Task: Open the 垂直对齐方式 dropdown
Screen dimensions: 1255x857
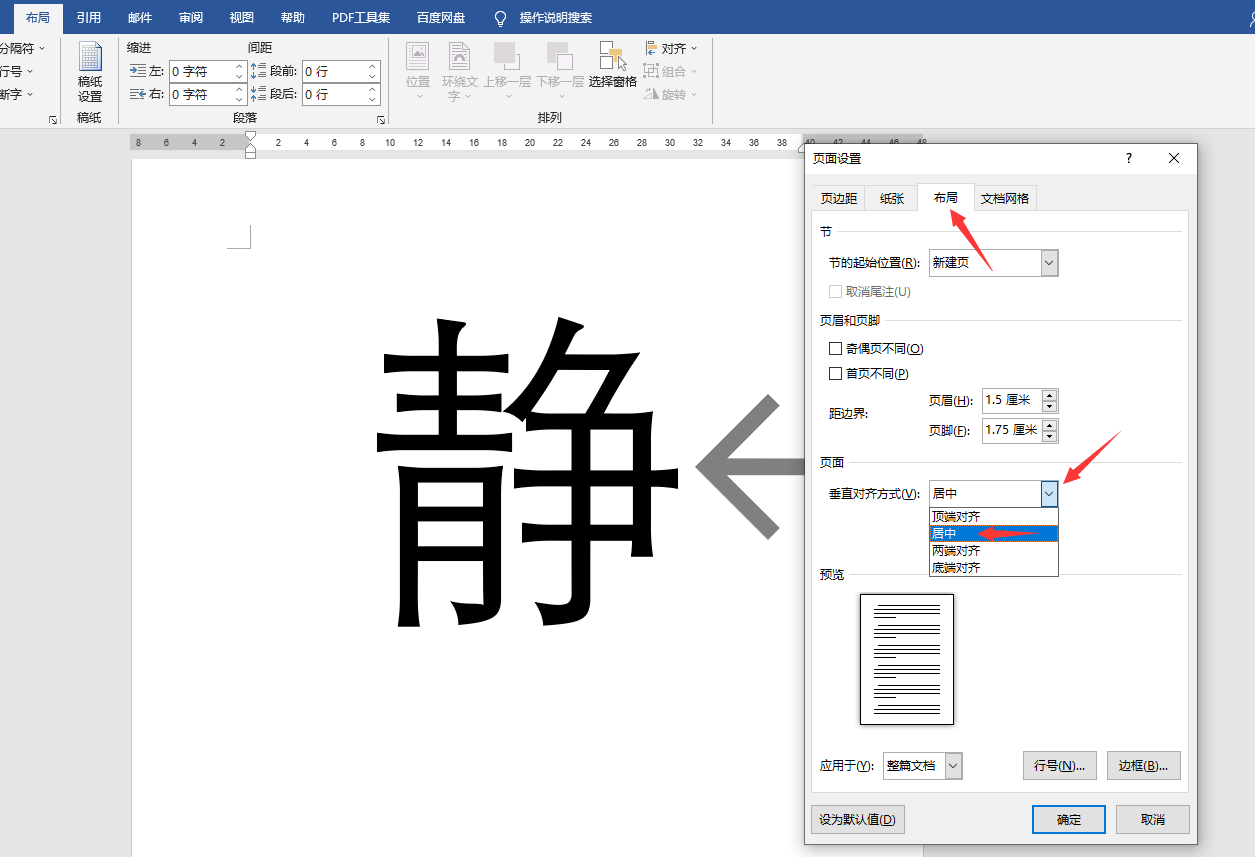Action: pos(1048,493)
